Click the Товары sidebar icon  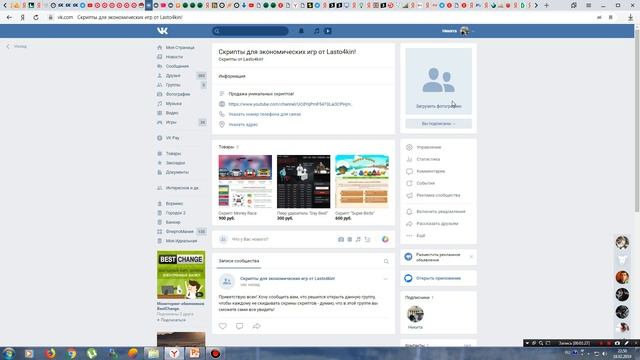(160, 153)
